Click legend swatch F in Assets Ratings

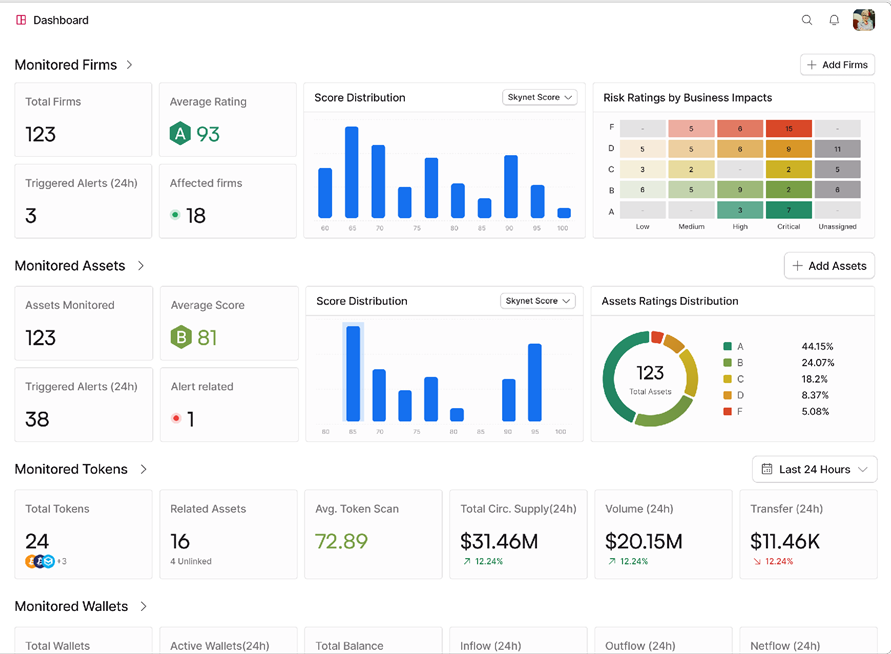727,411
